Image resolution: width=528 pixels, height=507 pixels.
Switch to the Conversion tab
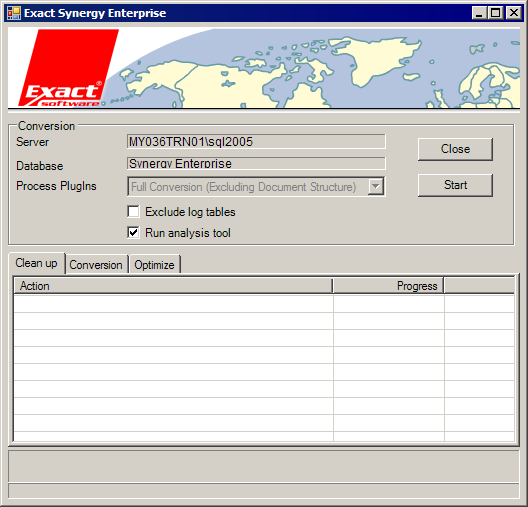click(96, 265)
